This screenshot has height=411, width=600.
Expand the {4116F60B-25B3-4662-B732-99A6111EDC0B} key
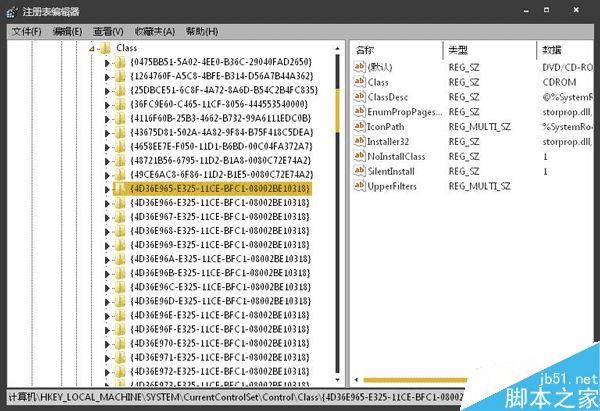pos(107,119)
